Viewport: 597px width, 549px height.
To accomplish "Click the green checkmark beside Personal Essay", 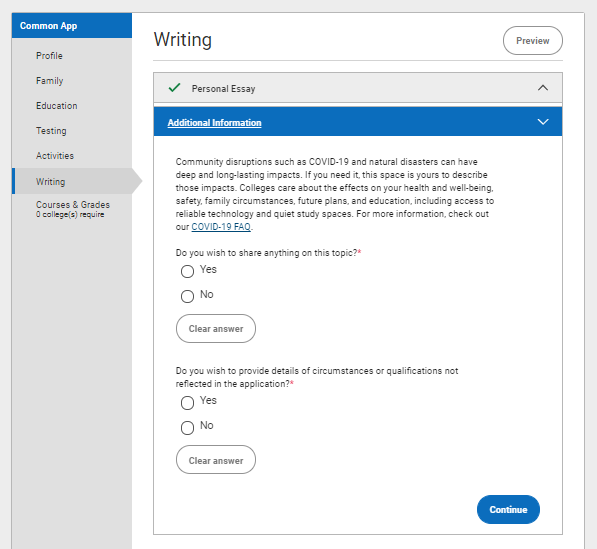I will (174, 88).
